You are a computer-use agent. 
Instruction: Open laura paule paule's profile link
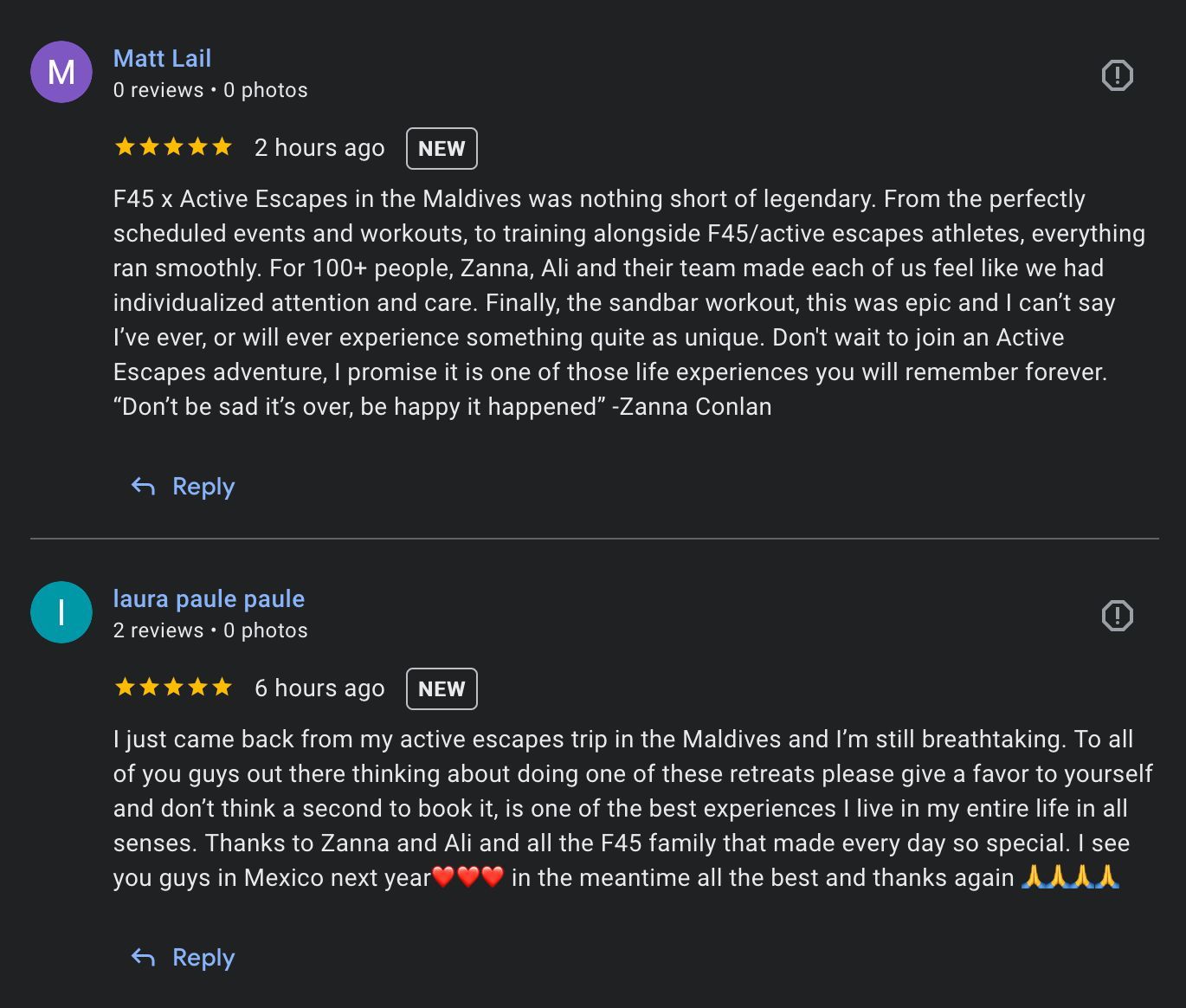209,598
